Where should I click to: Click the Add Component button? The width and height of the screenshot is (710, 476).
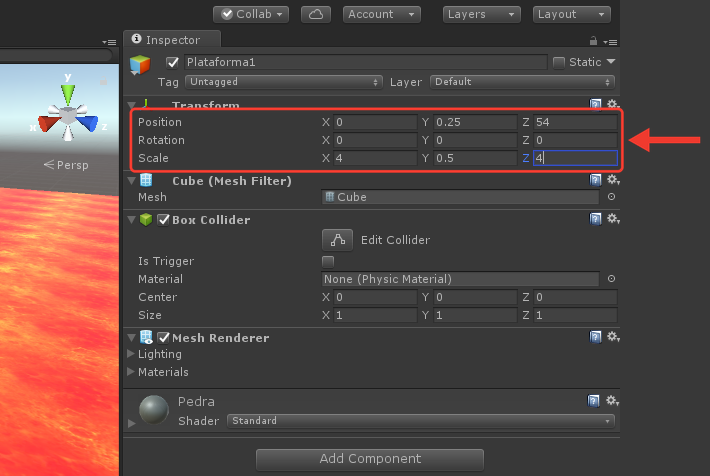click(370, 459)
